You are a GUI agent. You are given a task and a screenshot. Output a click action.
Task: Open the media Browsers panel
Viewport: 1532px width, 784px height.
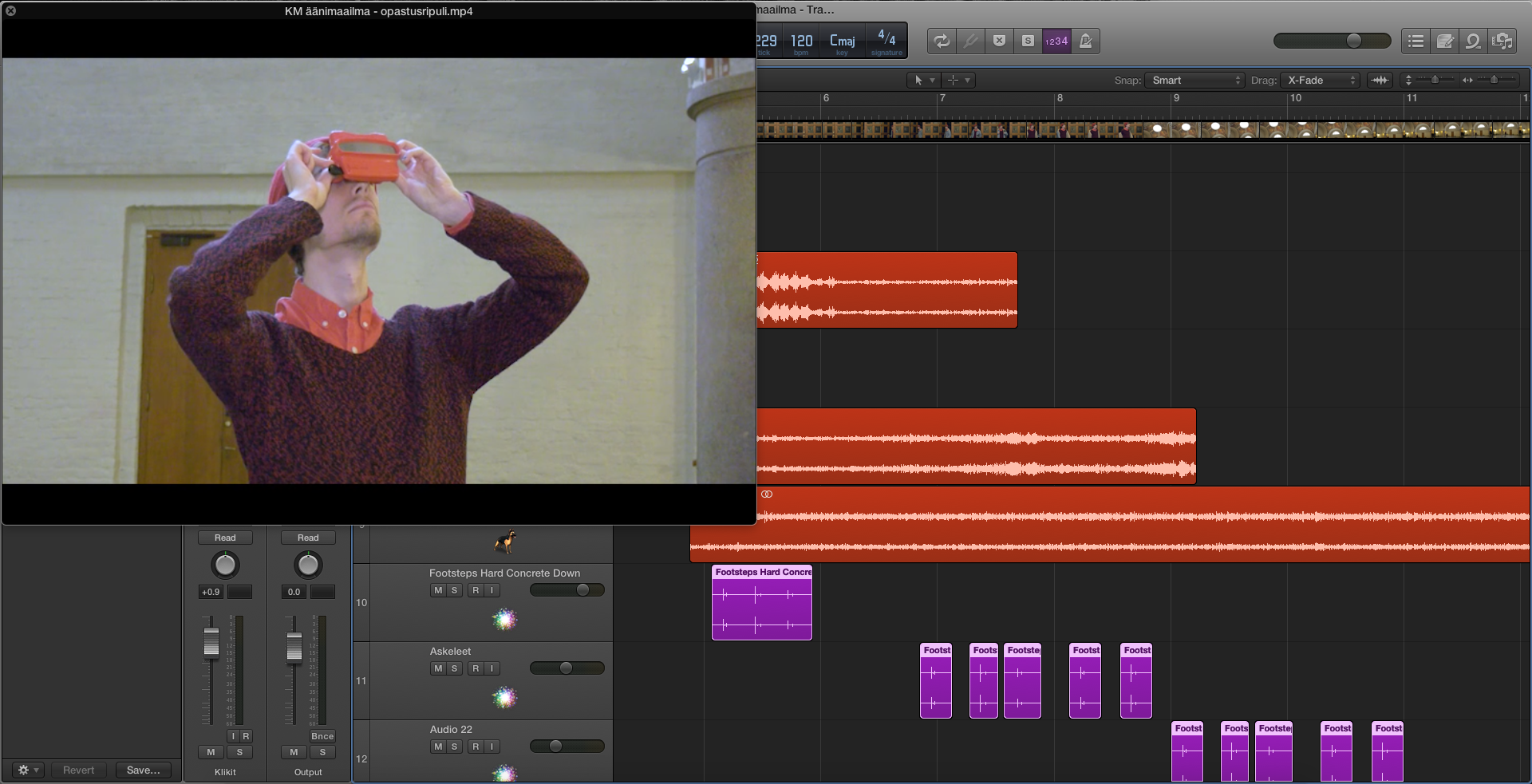click(x=1502, y=41)
